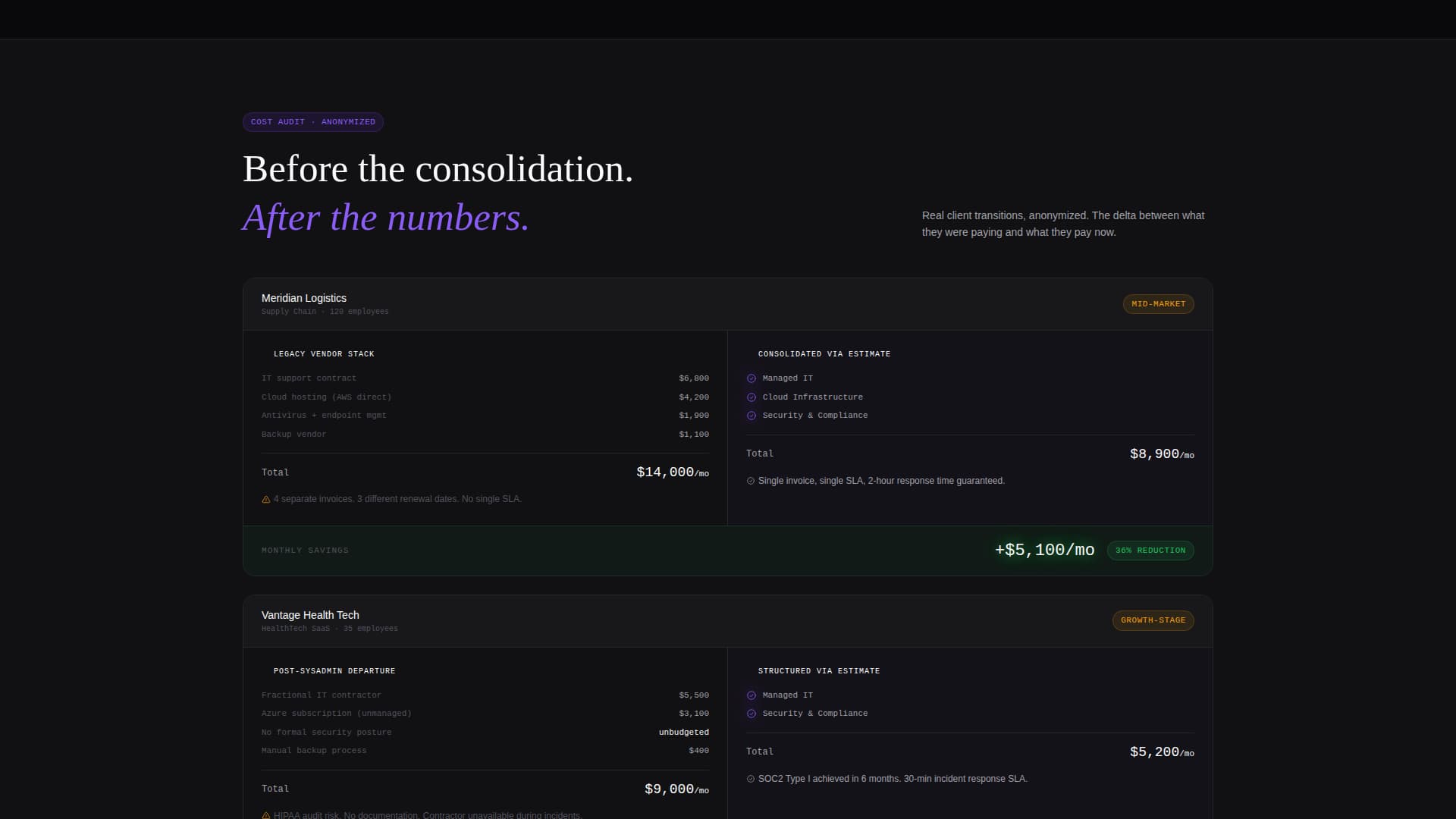Select the Managed IT check icon under Vantage
Viewport: 1456px width, 819px height.
(x=752, y=695)
